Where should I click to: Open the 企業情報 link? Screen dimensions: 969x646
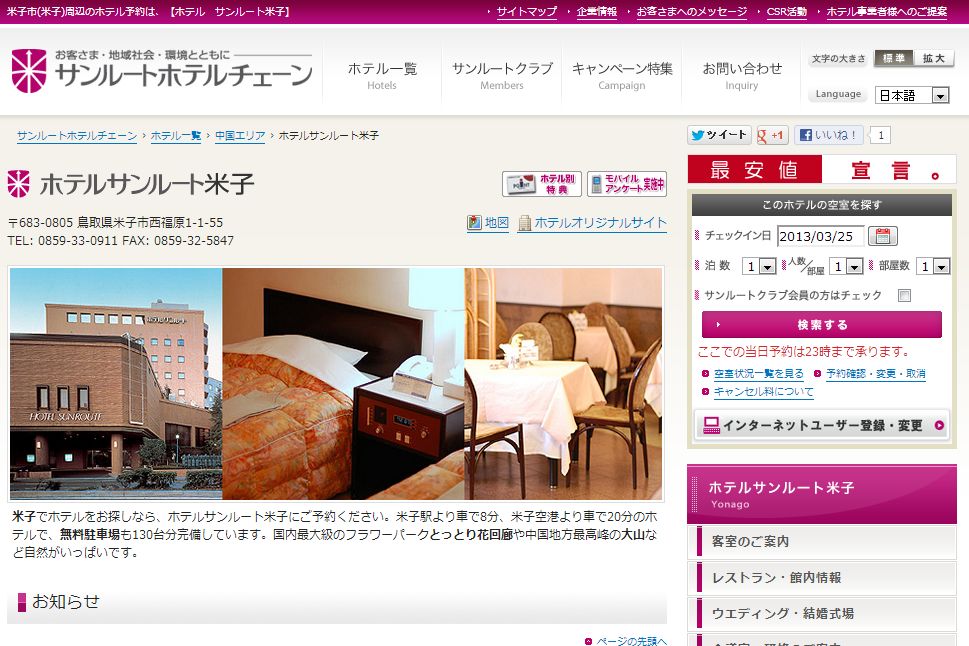(596, 12)
